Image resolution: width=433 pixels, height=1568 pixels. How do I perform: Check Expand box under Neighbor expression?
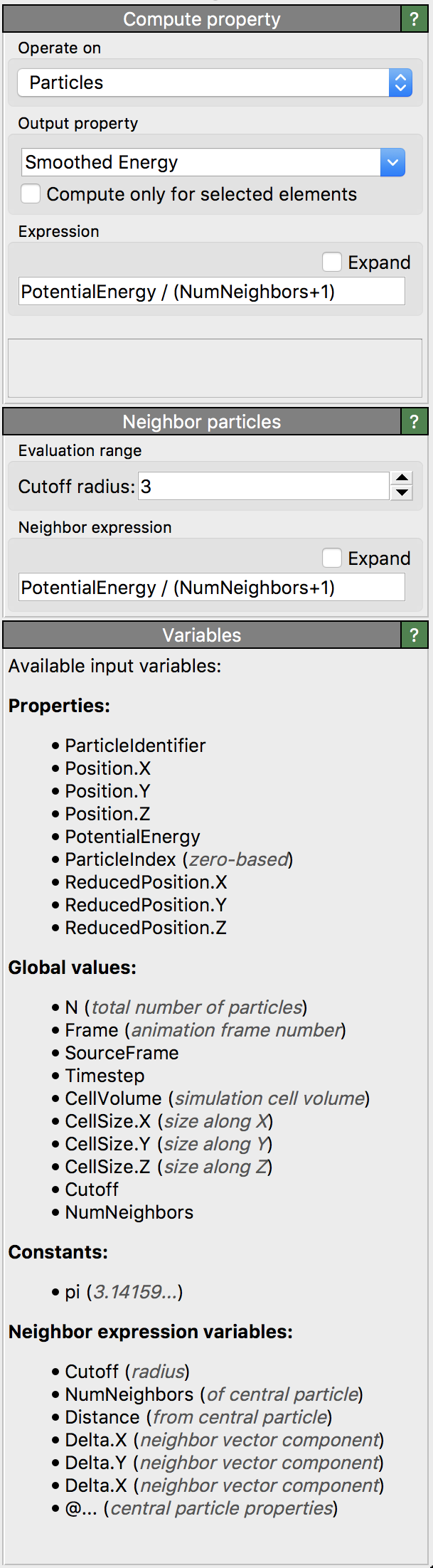pos(332,558)
